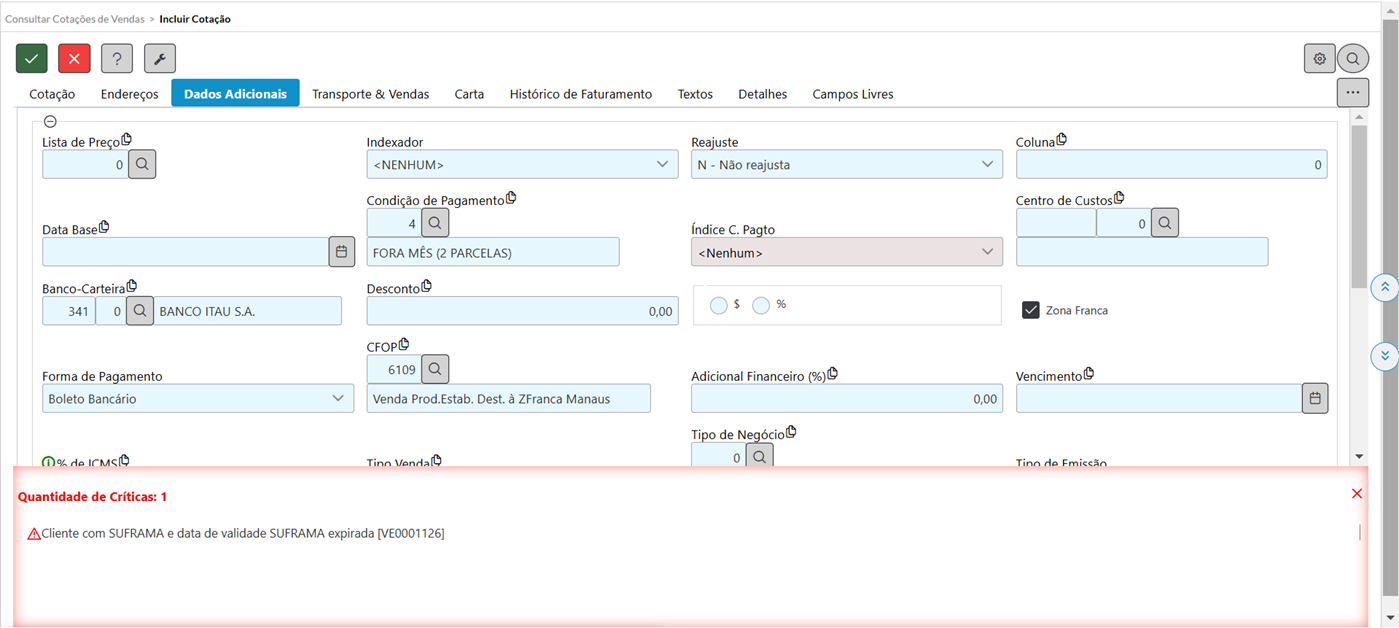Open the Forma de Pagamento dropdown

[197, 398]
